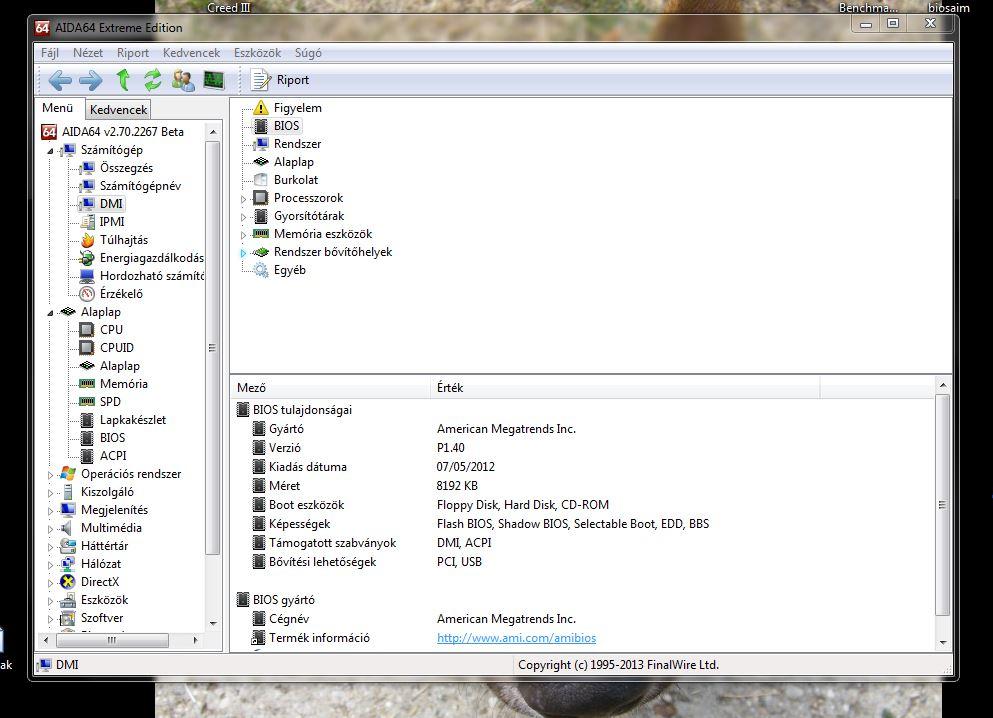Select BIOS in the left tree
The image size is (993, 718).
(112, 438)
